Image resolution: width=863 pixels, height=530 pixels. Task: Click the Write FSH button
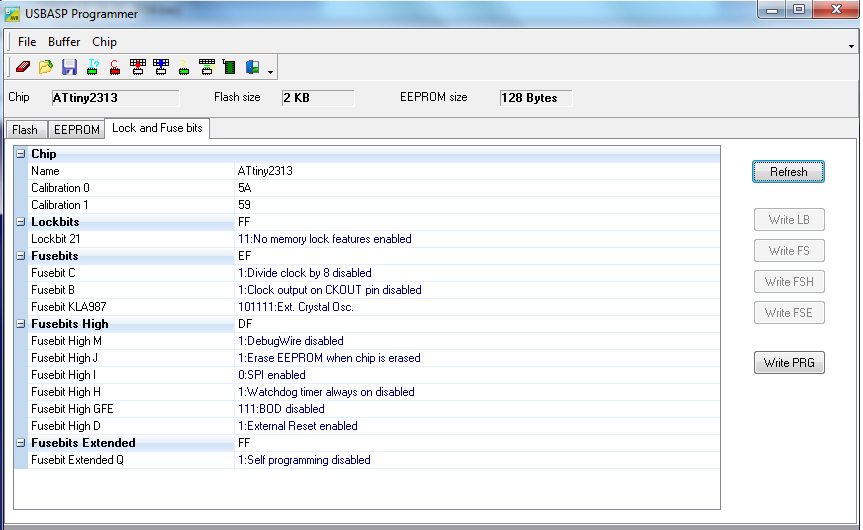coord(789,282)
